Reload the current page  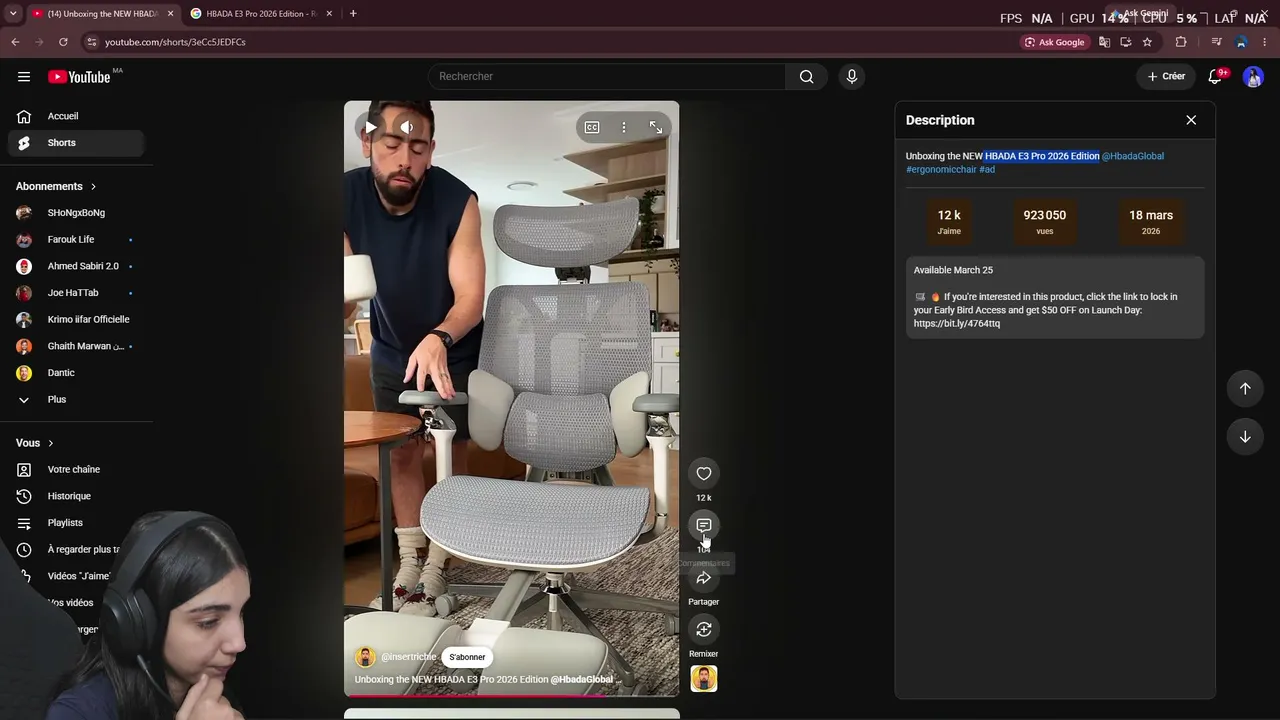[63, 42]
